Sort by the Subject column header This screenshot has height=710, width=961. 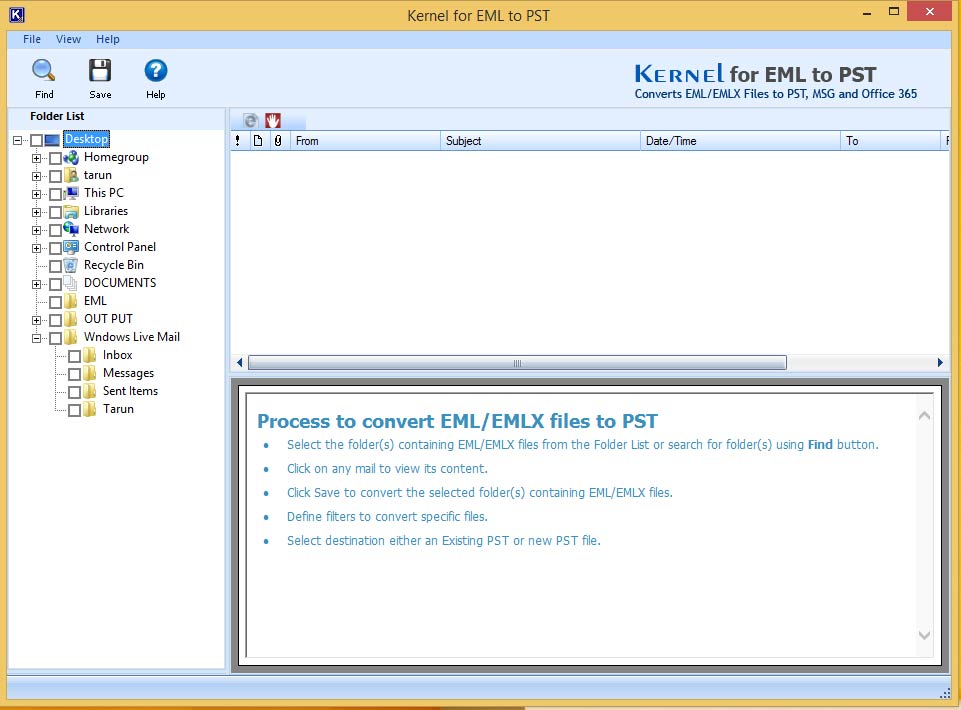click(540, 141)
